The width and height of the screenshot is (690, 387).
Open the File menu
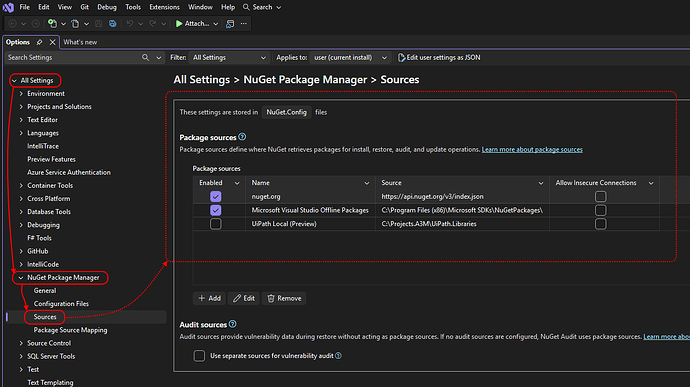coord(25,7)
